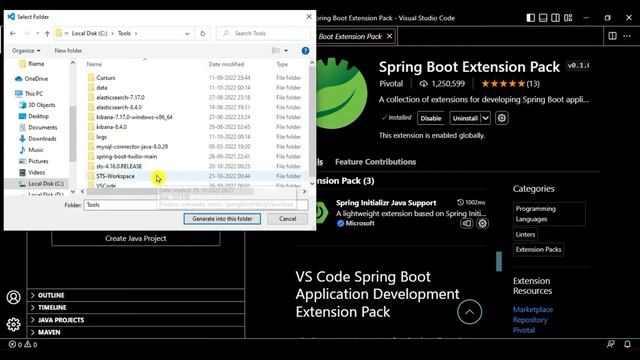The height and width of the screenshot is (360, 640).
Task: Change the folder view layout icon
Action: tap(276, 51)
